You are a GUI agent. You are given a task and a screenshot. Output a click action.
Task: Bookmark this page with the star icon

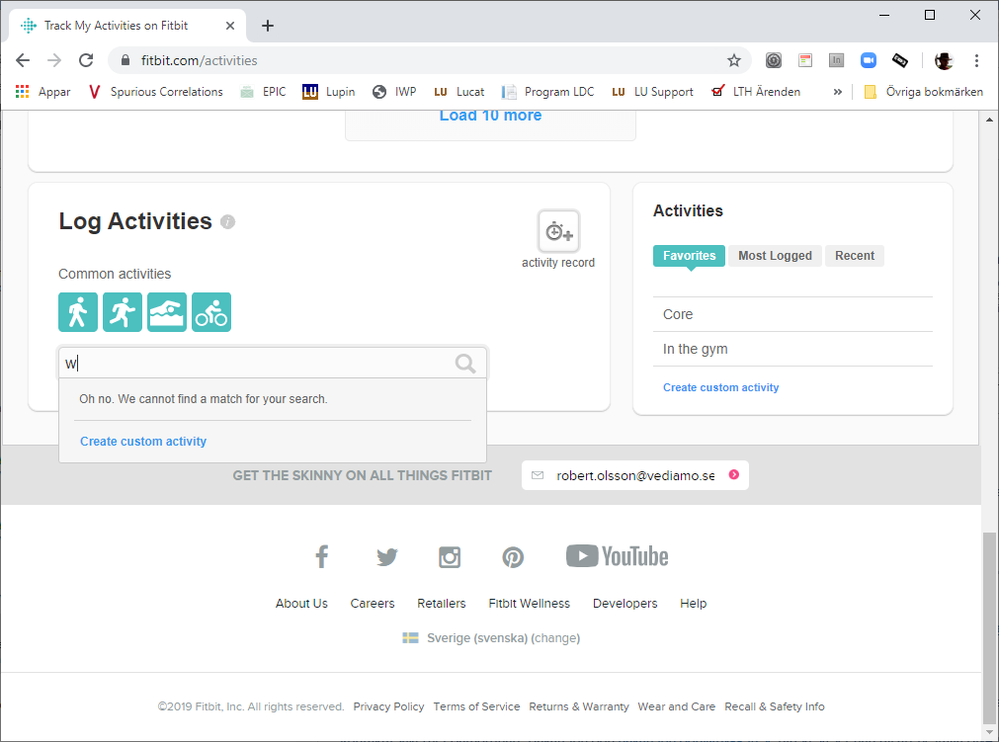click(734, 61)
